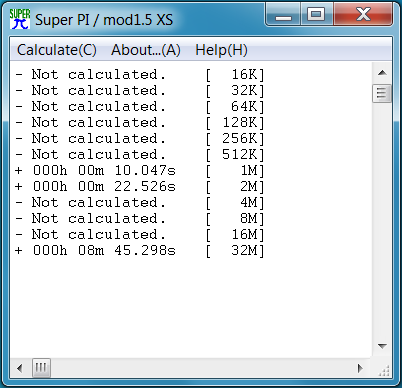The height and width of the screenshot is (388, 402).
Task: Select the 32K Not calculated row
Action: coord(140,90)
